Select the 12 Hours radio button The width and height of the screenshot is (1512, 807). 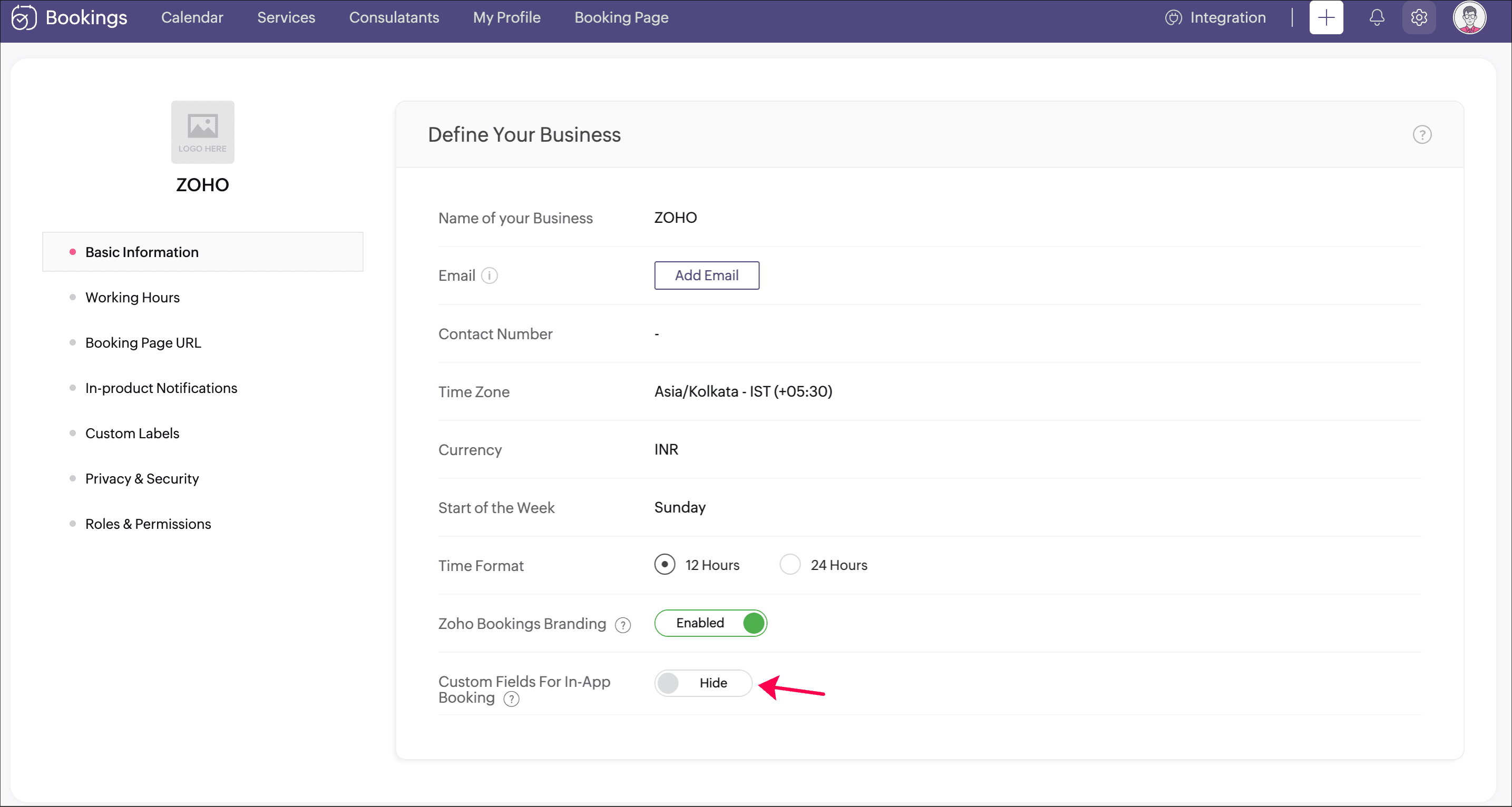pyautogui.click(x=665, y=565)
